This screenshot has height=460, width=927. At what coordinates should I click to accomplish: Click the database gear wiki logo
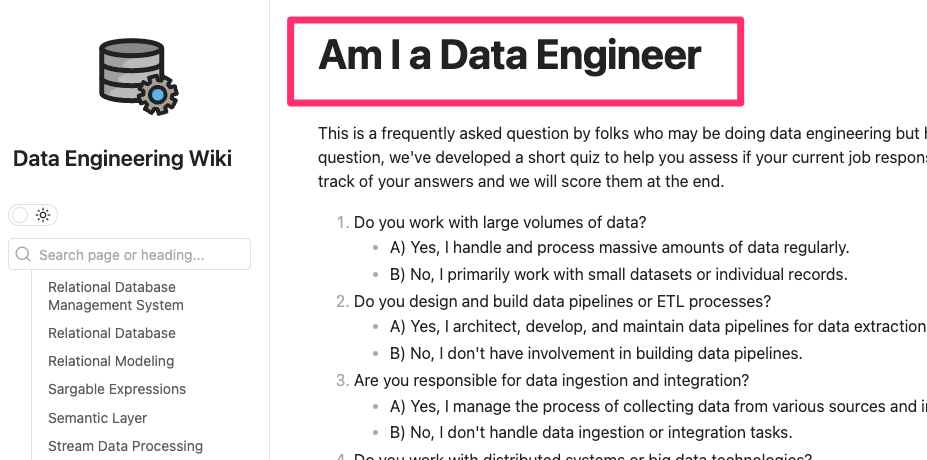pos(138,77)
